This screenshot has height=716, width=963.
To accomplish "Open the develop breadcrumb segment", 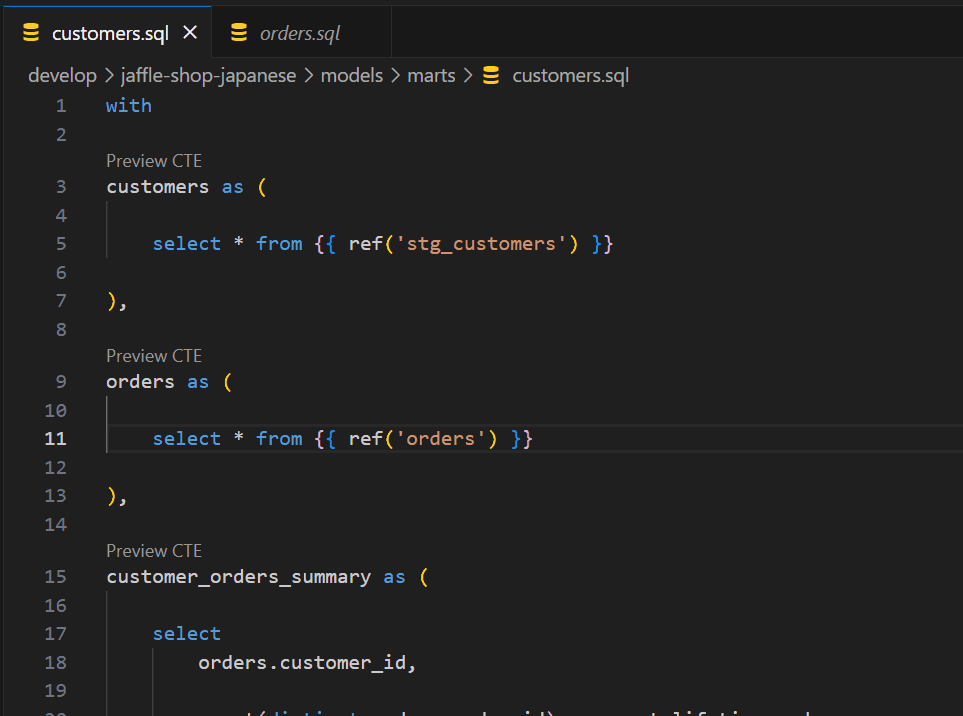I will point(62,76).
